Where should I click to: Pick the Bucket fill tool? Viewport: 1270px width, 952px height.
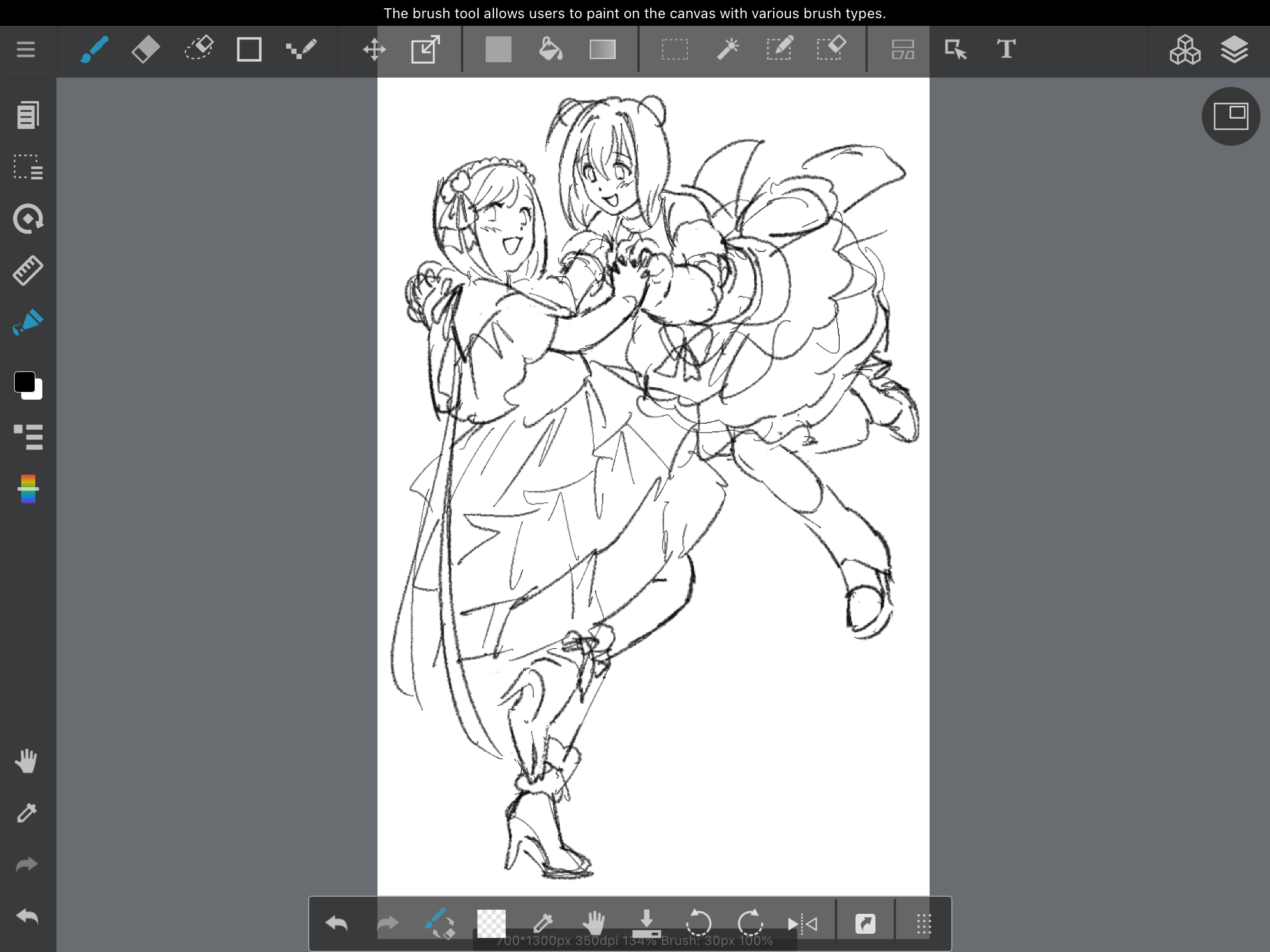550,49
